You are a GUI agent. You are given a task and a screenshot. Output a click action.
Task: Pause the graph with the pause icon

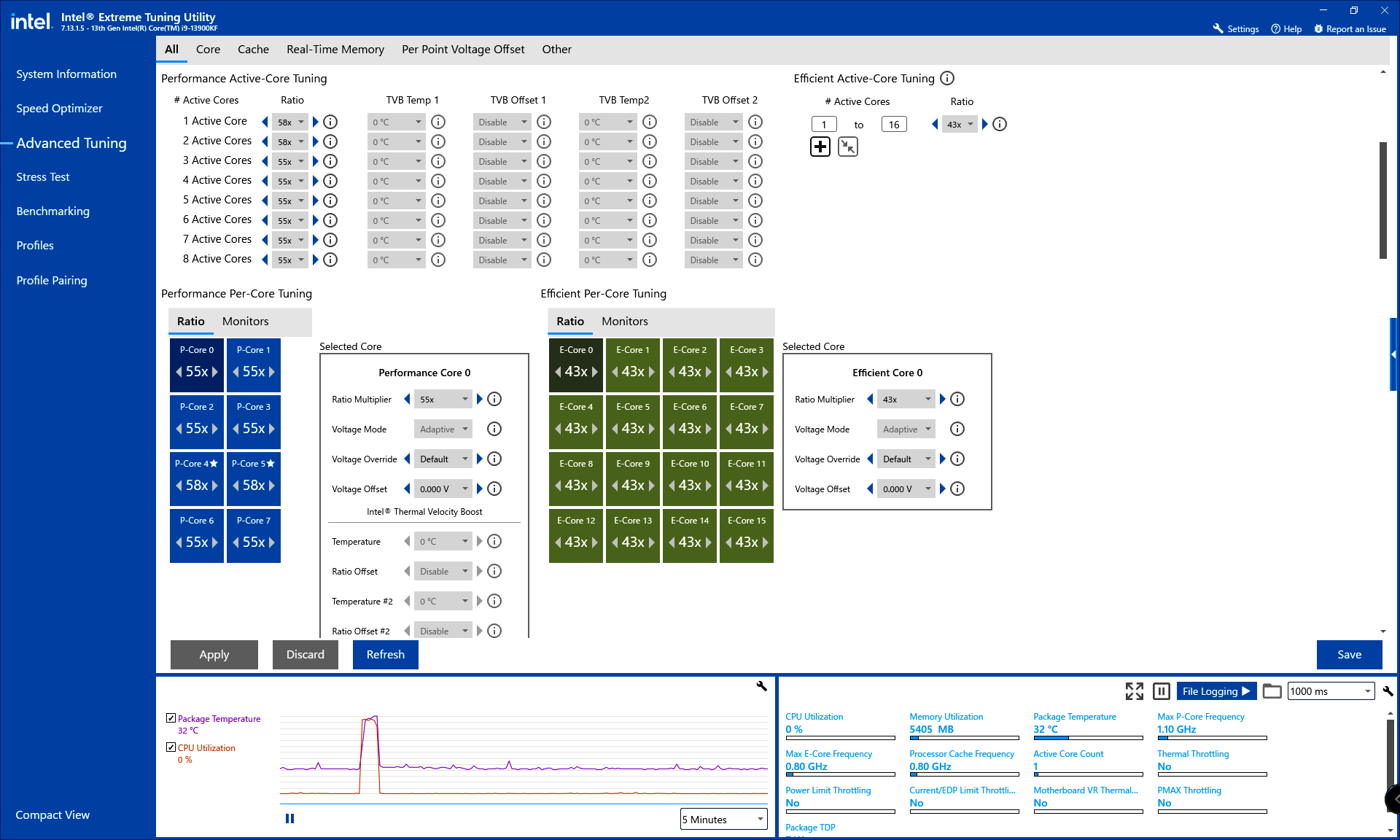[x=289, y=819]
